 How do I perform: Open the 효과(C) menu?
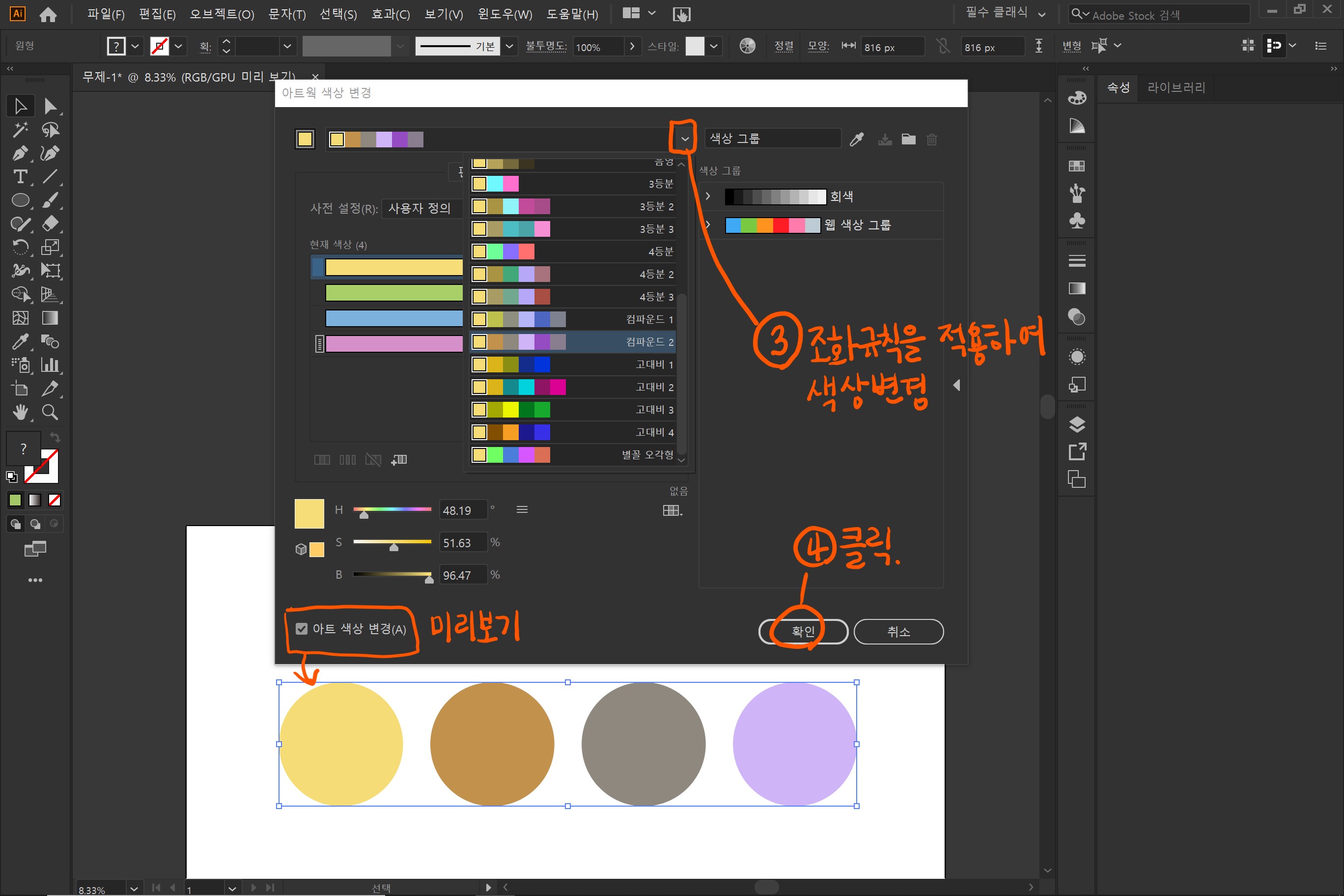point(391,14)
